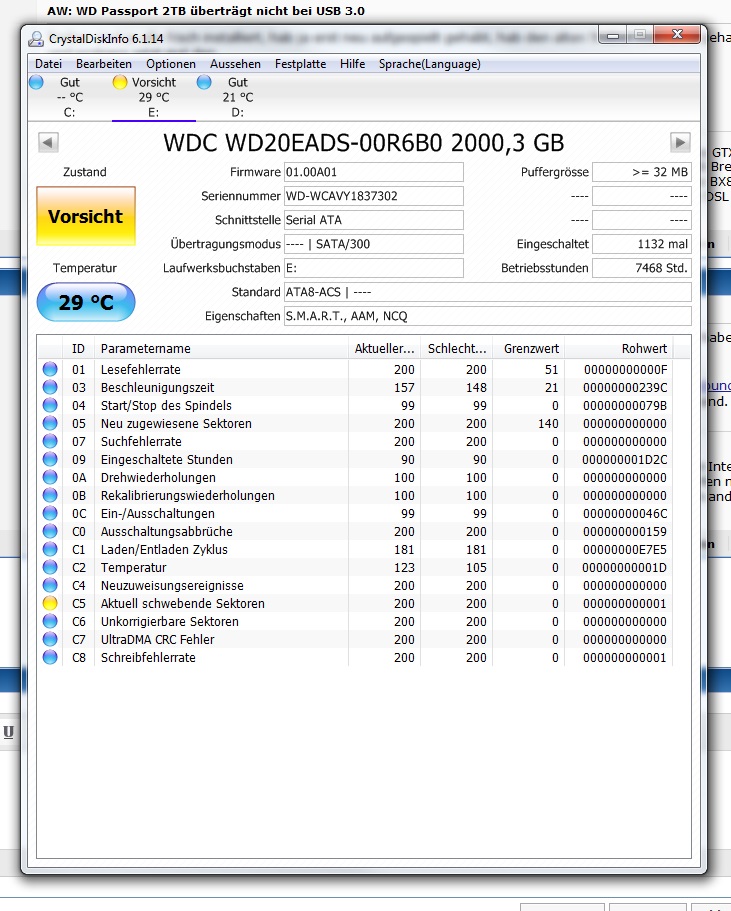Click the ID column header
Viewport: 731px width, 911px height.
click(78, 349)
